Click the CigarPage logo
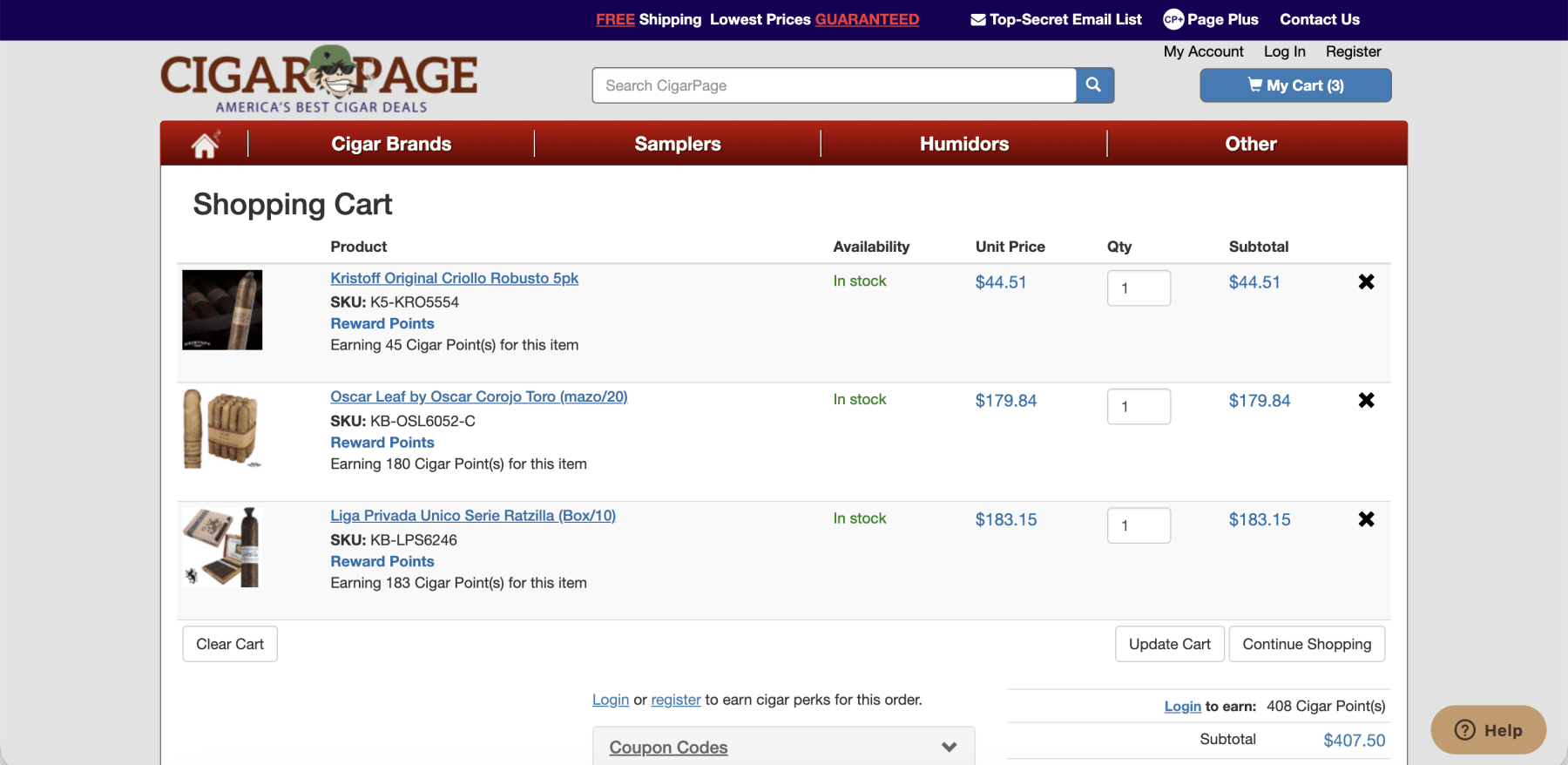Screen dimensions: 1568x765 pyautogui.click(x=319, y=79)
